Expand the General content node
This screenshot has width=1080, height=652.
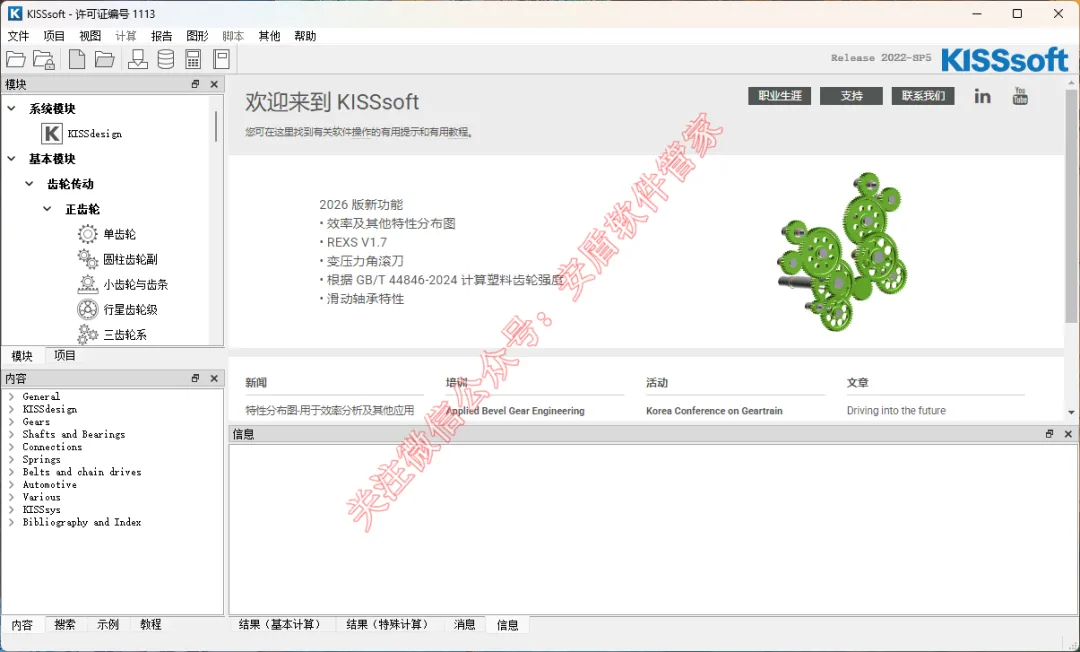(x=11, y=397)
